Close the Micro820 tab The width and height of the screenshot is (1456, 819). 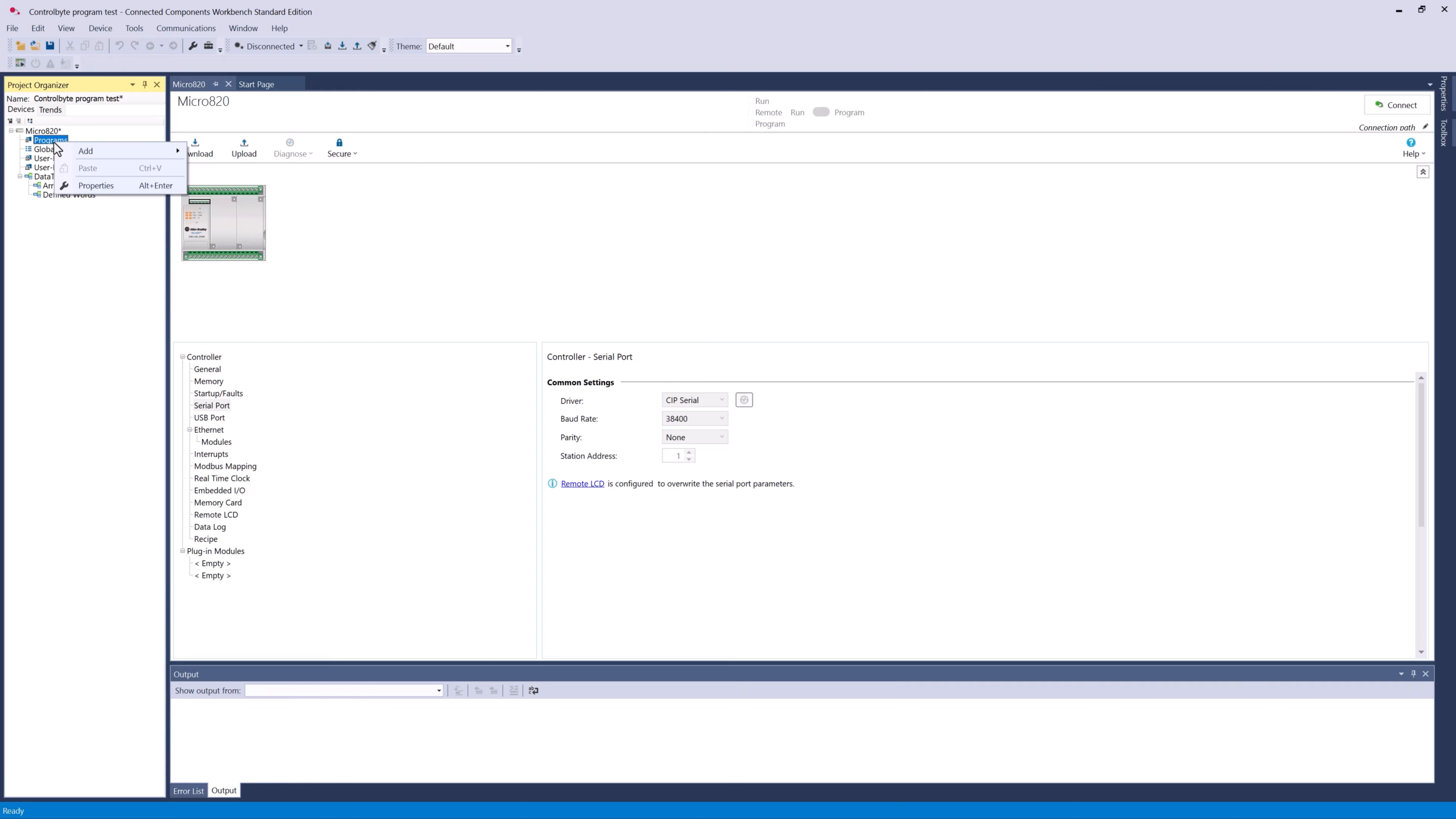229,84
